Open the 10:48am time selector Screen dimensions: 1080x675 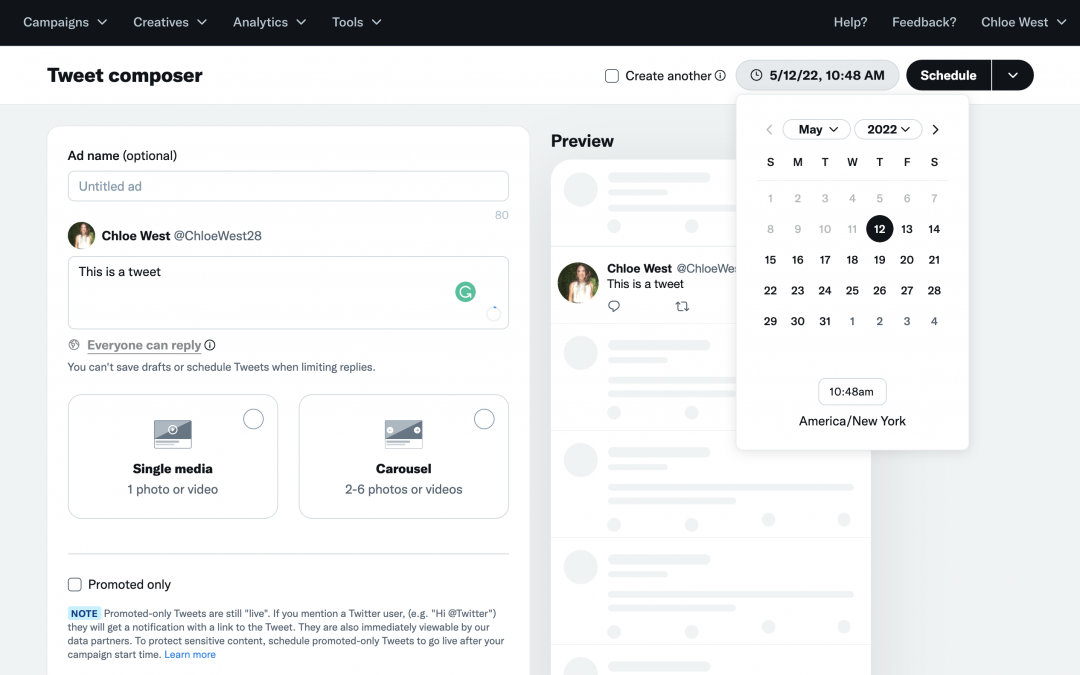click(852, 391)
